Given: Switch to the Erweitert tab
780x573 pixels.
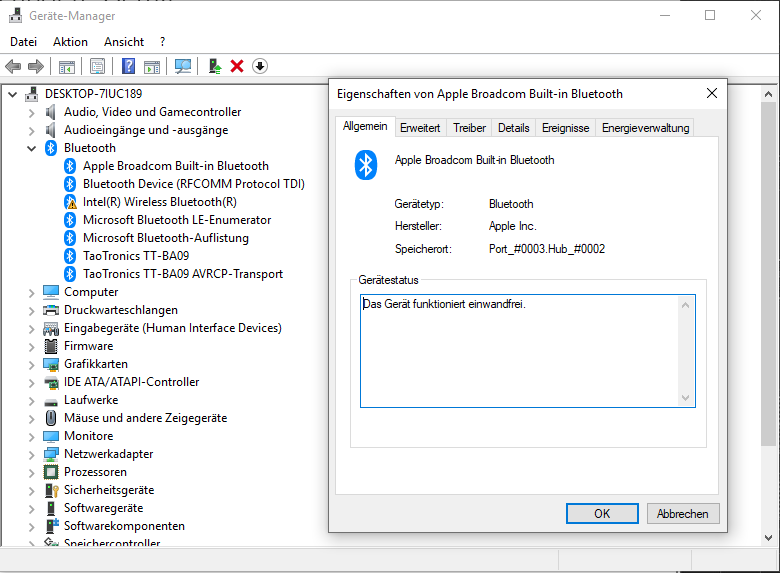Looking at the screenshot, I should (x=420, y=128).
